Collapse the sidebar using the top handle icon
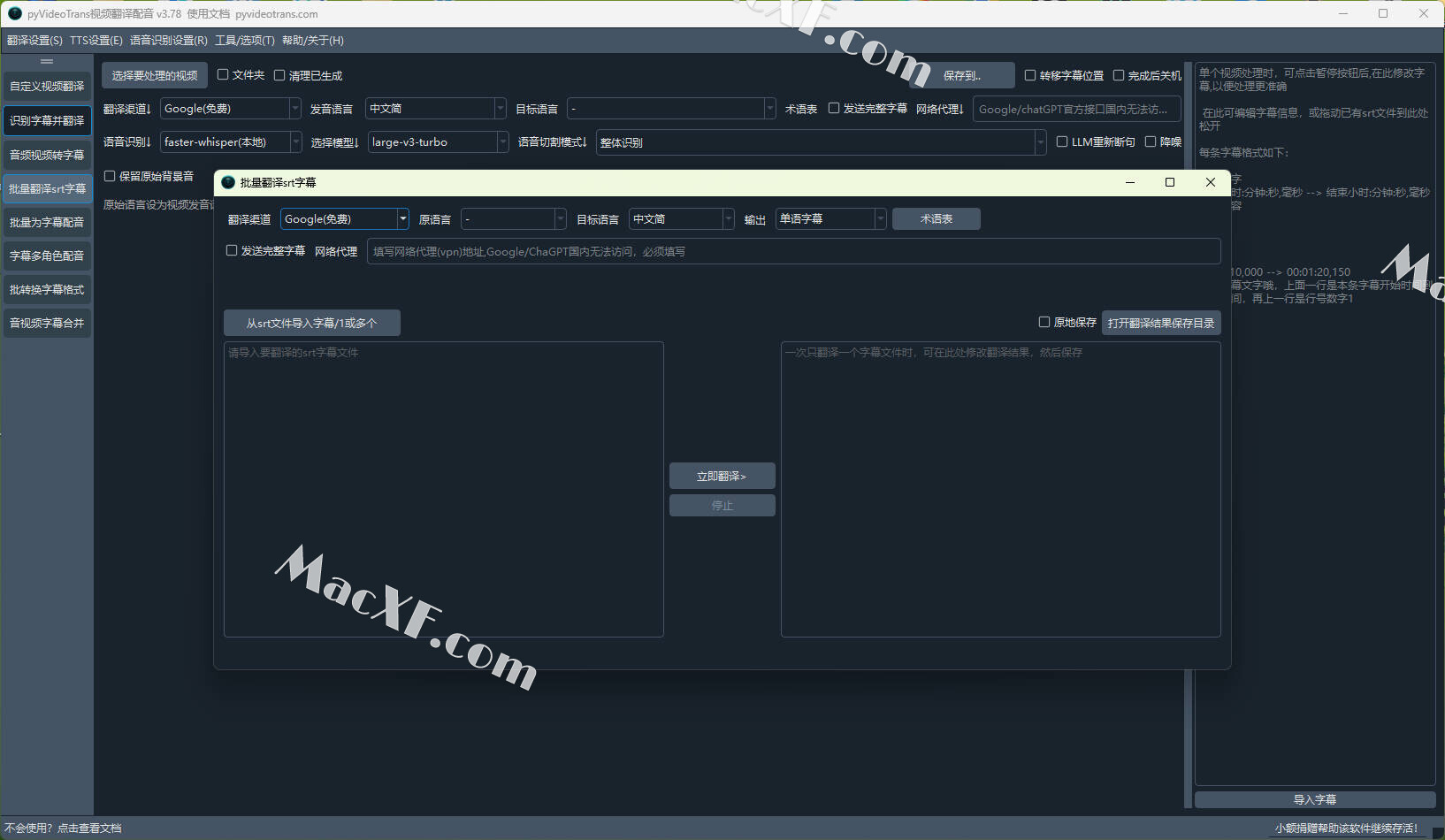This screenshot has width=1445, height=840. tap(47, 61)
